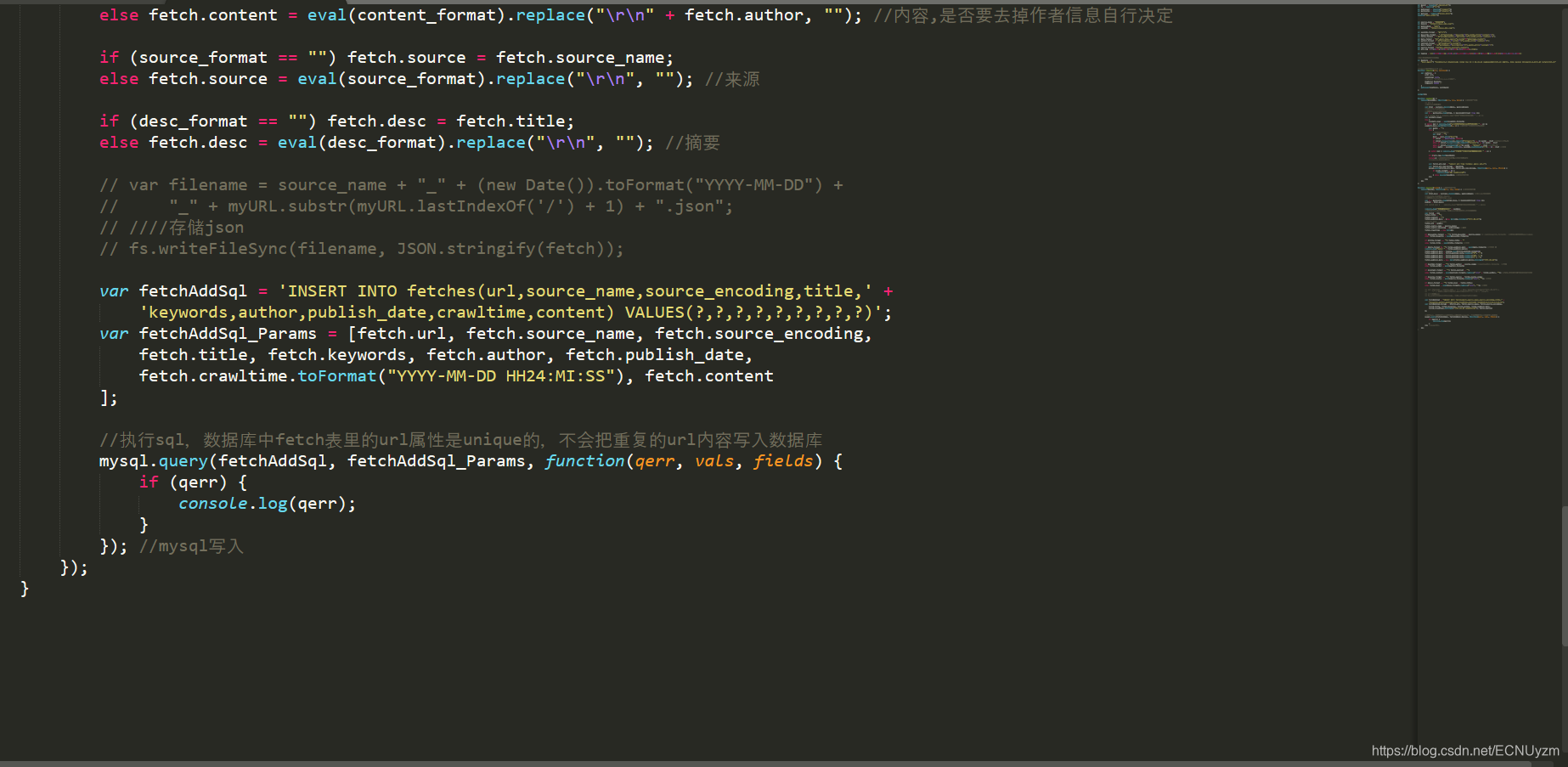This screenshot has height=767, width=1568.
Task: Click the '//执行sql' Chinese comment line
Action: pos(461,440)
